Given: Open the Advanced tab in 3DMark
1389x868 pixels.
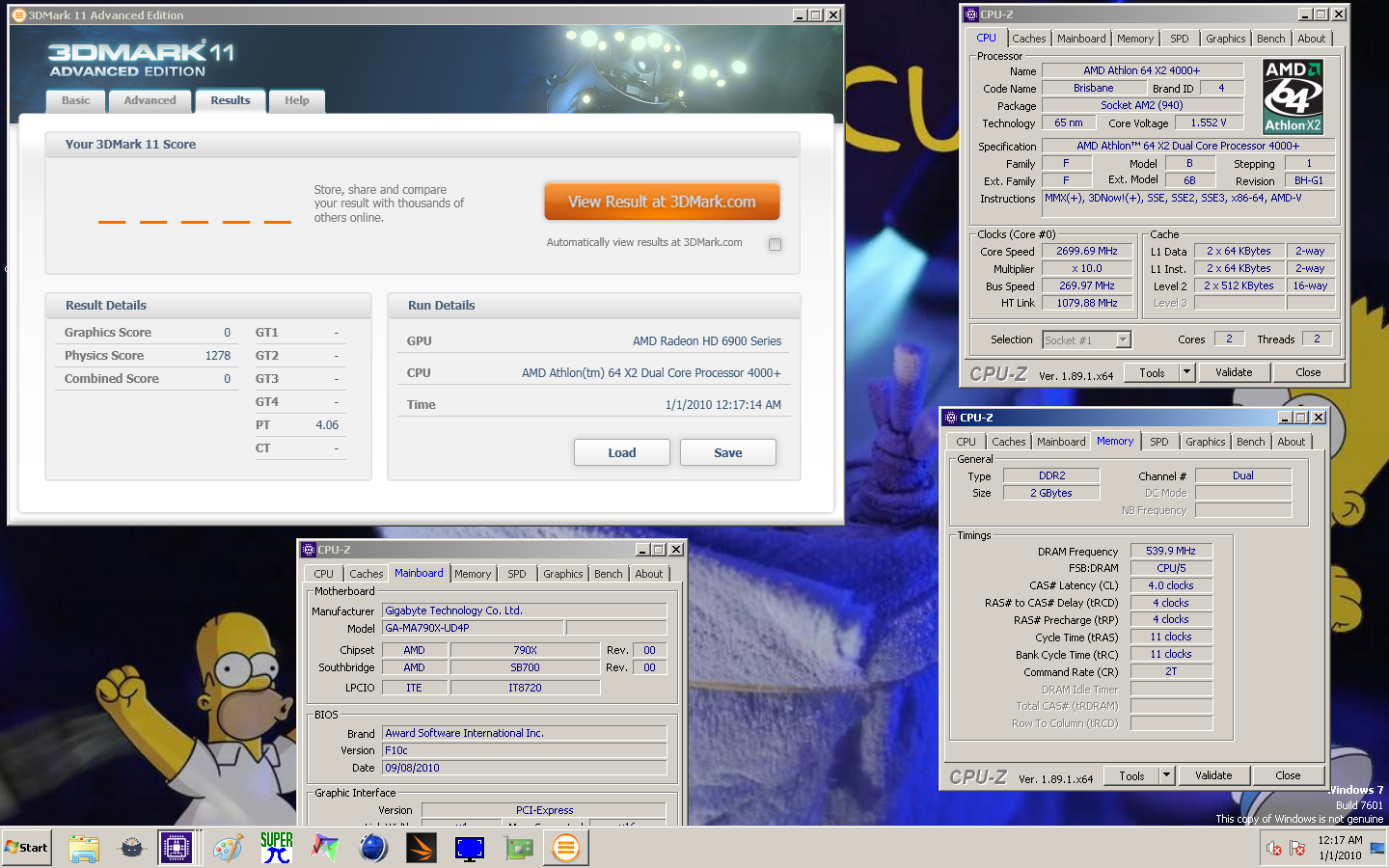Looking at the screenshot, I should tap(150, 100).
